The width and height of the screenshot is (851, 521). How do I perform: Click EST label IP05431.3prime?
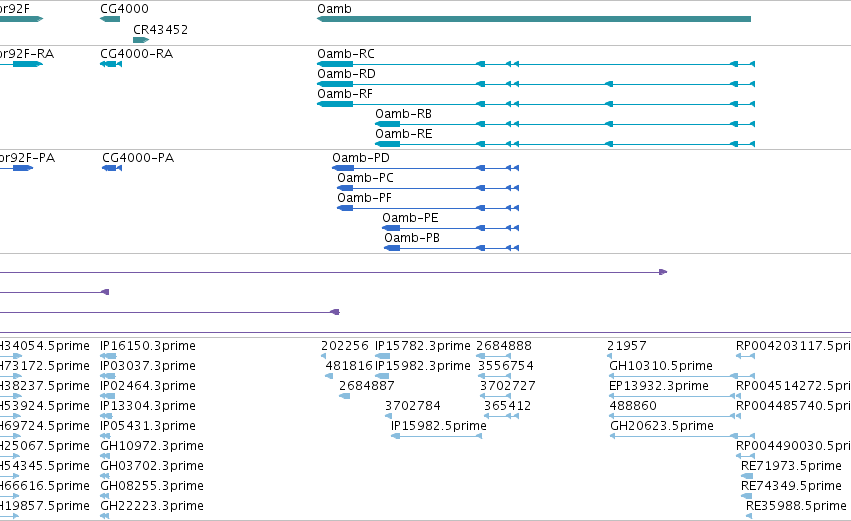tap(148, 426)
